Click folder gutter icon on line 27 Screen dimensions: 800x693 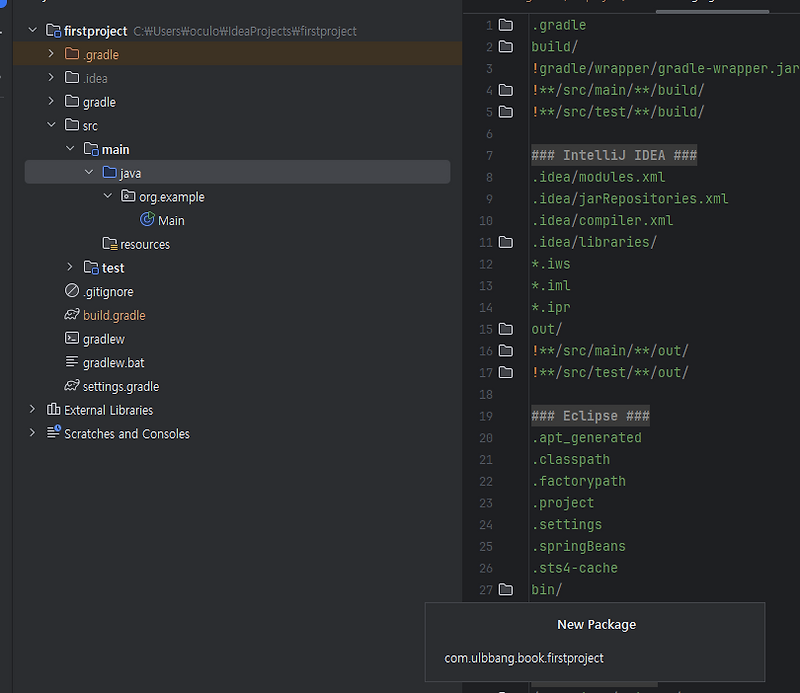point(506,590)
